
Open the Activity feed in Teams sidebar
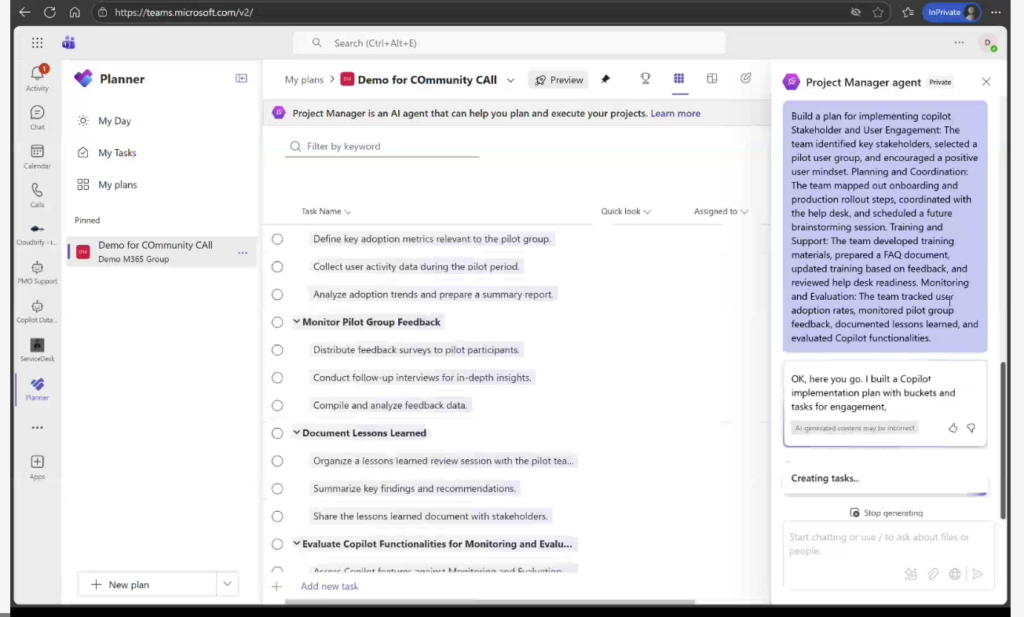[37, 77]
